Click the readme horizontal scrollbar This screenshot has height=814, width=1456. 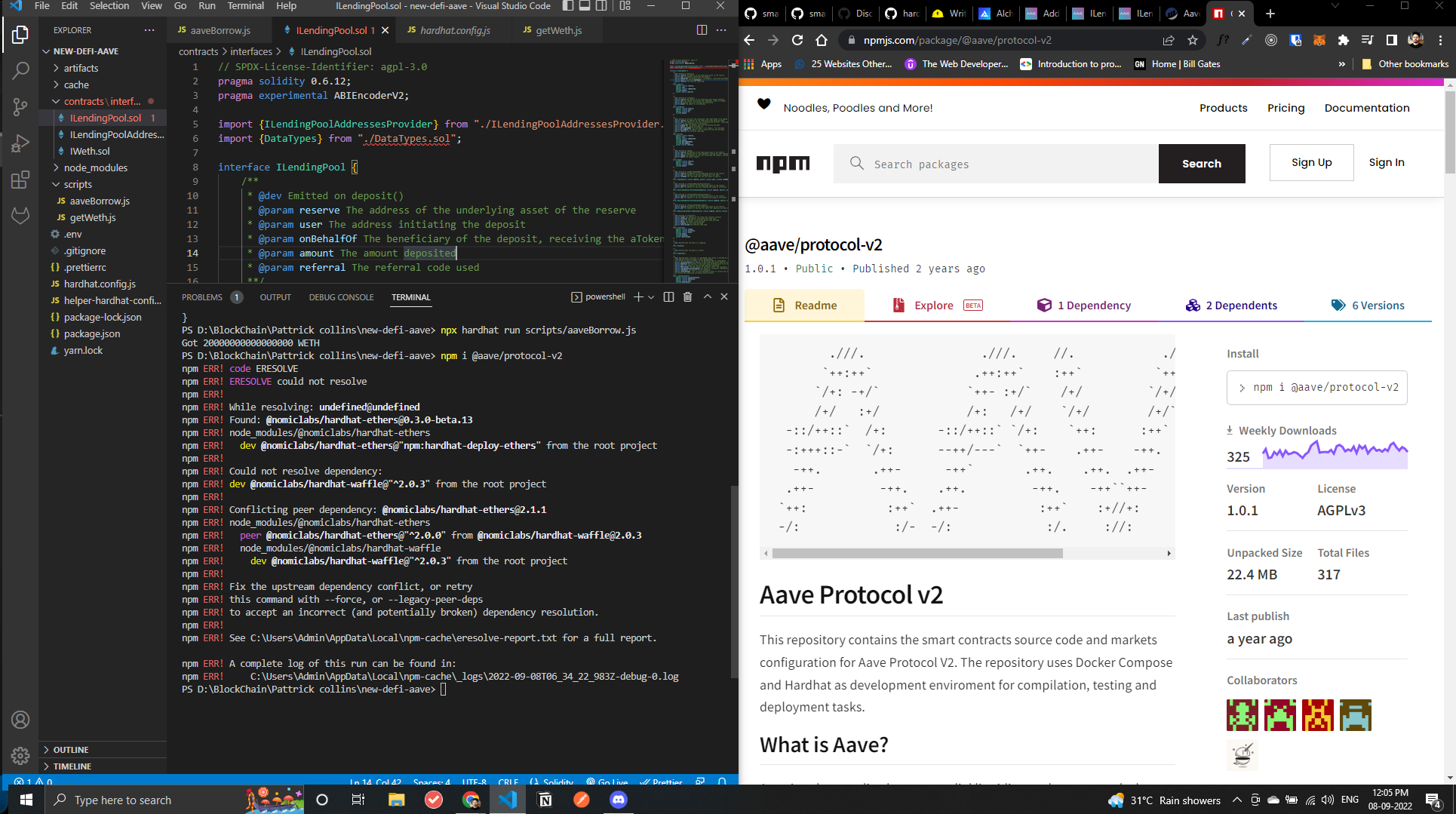click(x=917, y=554)
